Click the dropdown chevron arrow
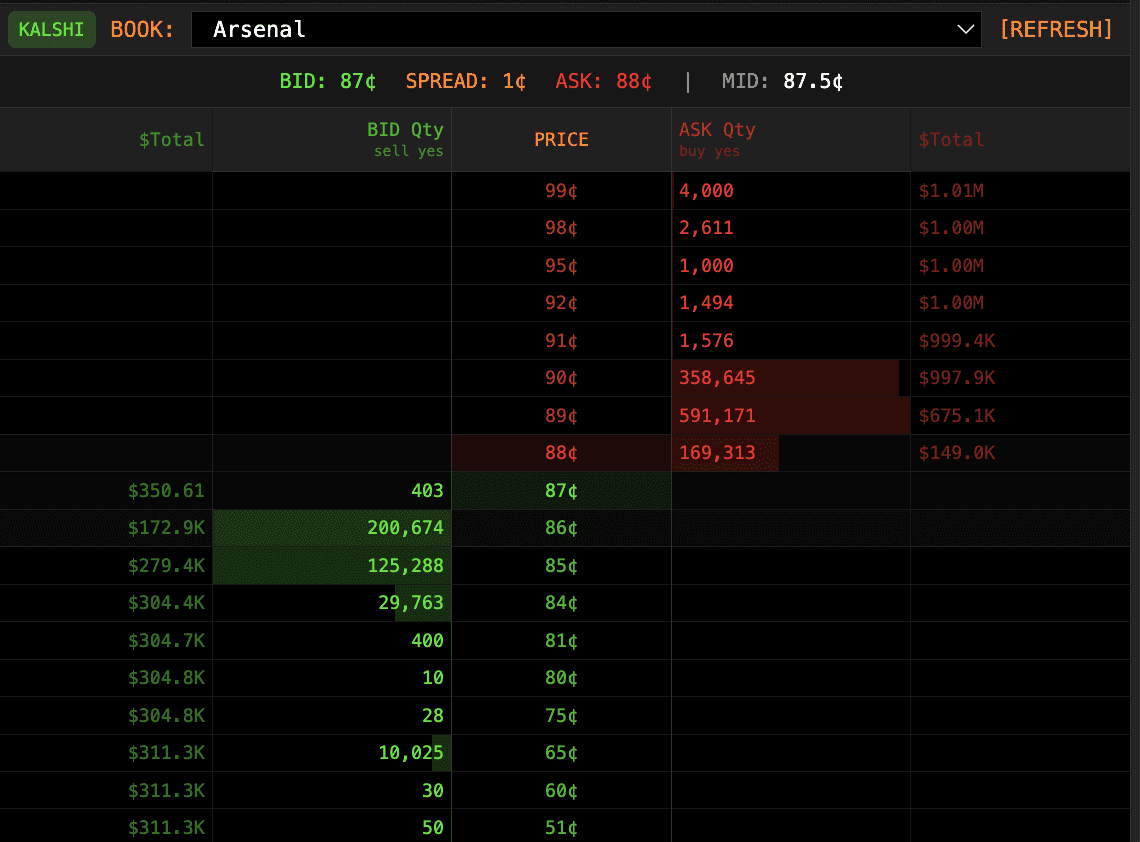This screenshot has width=1140, height=842. tap(965, 30)
